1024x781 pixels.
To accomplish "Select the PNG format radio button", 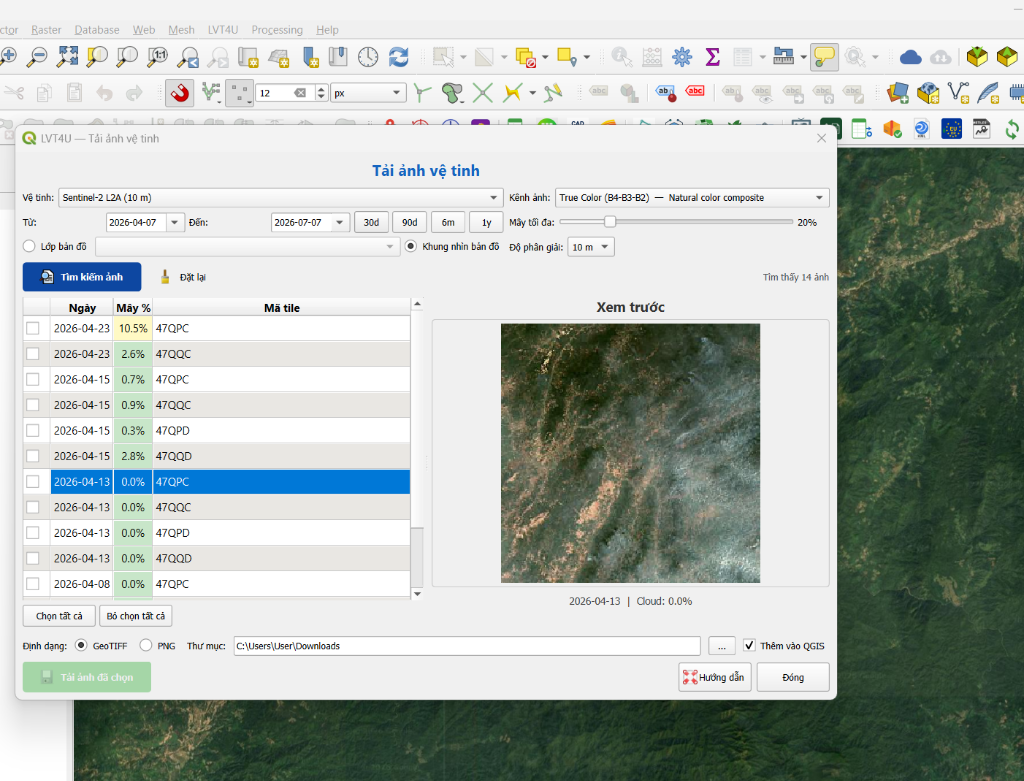I will click(146, 646).
